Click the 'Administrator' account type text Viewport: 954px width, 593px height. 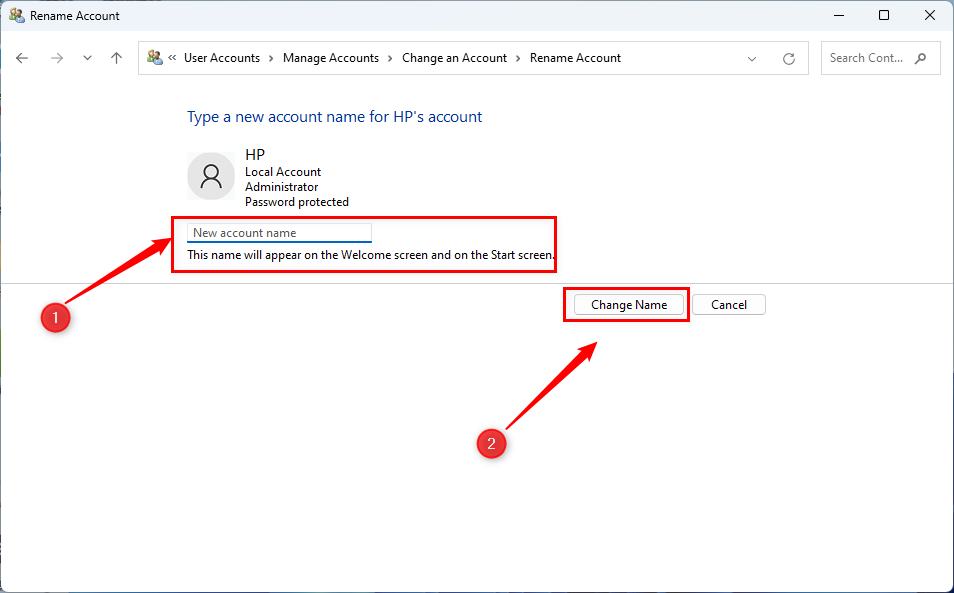[x=281, y=187]
